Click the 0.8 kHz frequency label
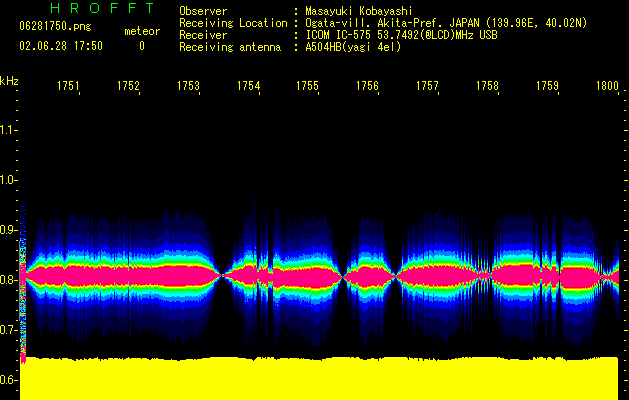This screenshot has width=629, height=400. tap(8, 280)
